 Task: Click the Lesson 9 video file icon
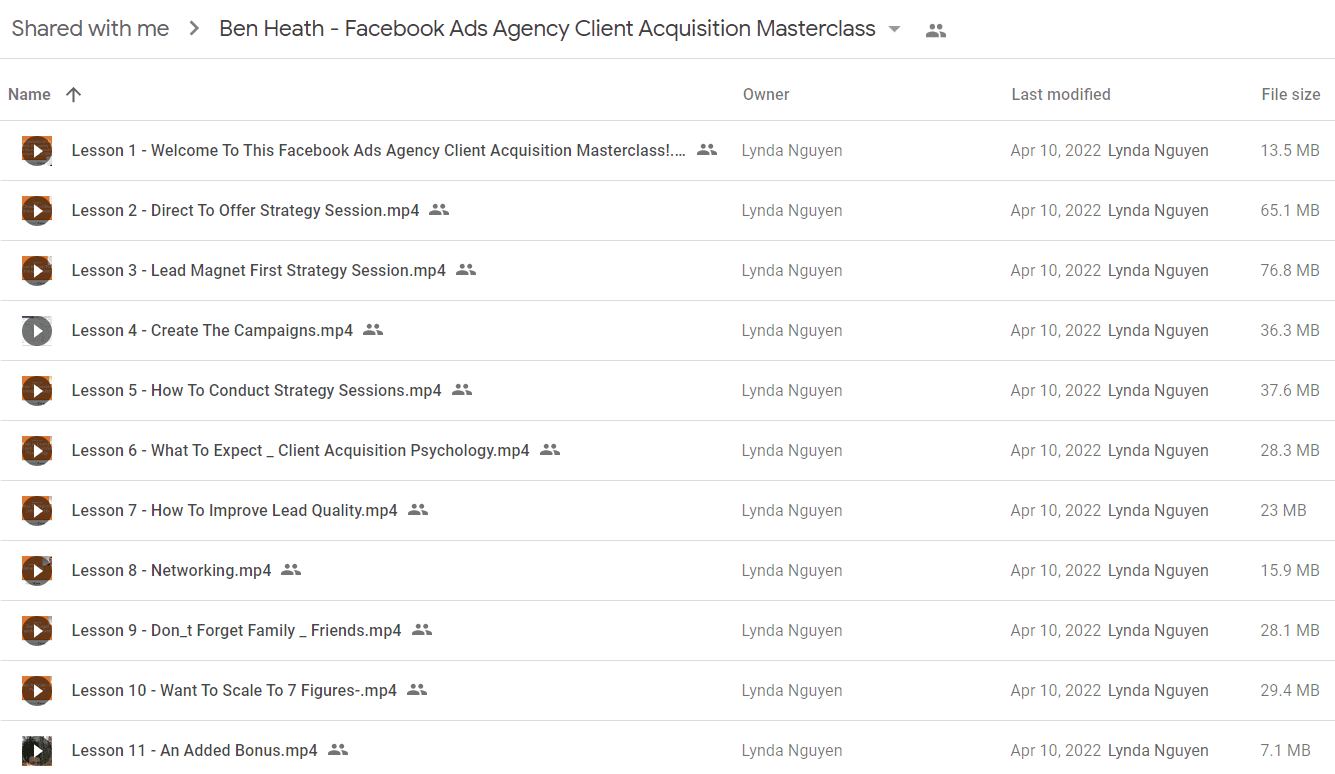pyautogui.click(x=37, y=631)
